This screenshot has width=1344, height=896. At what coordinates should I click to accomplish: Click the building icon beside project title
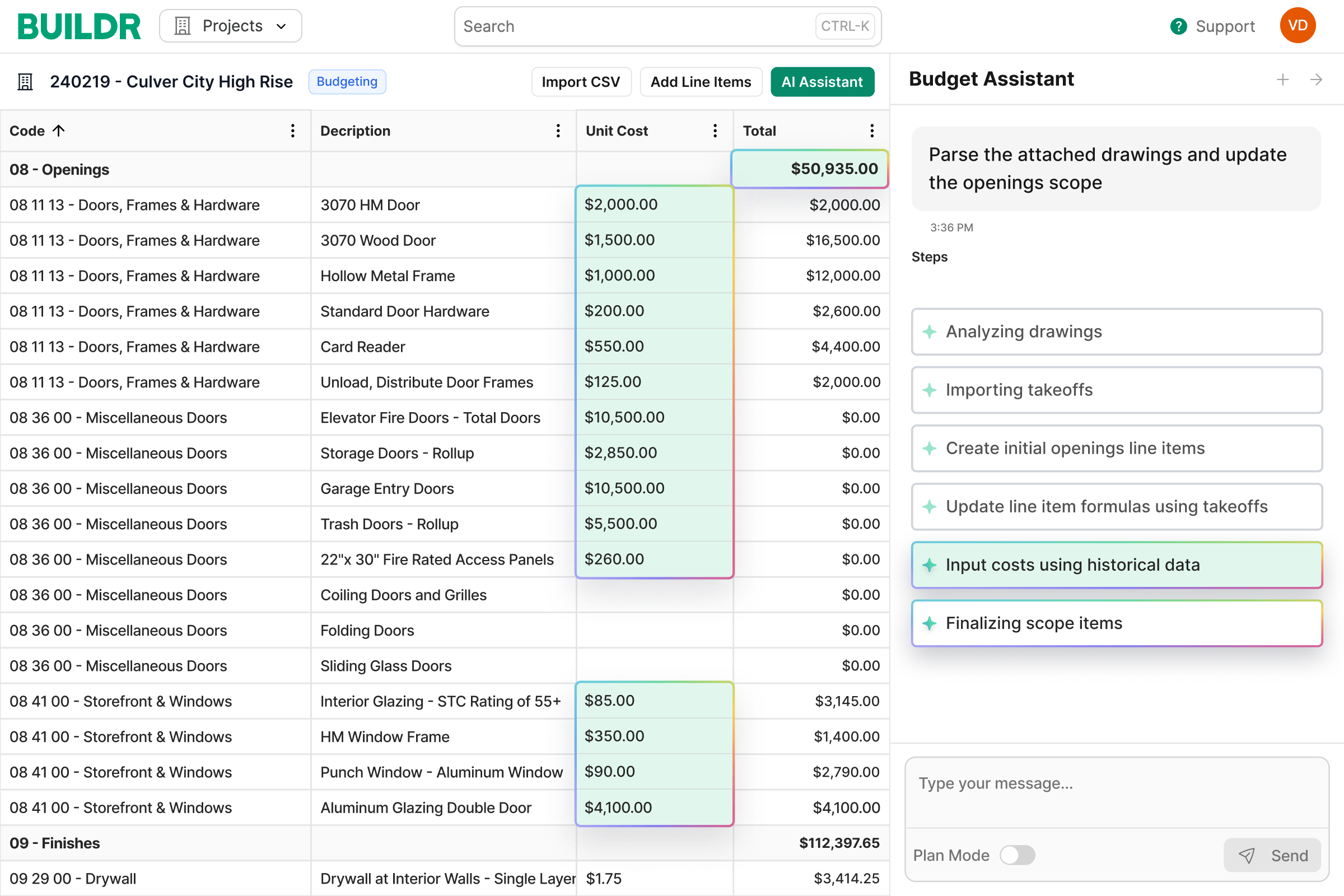[x=25, y=82]
